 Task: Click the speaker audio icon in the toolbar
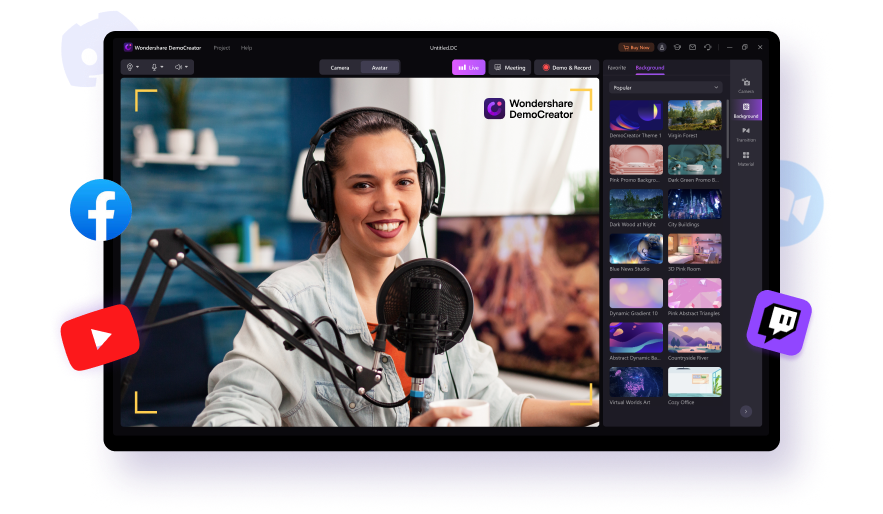tap(178, 67)
